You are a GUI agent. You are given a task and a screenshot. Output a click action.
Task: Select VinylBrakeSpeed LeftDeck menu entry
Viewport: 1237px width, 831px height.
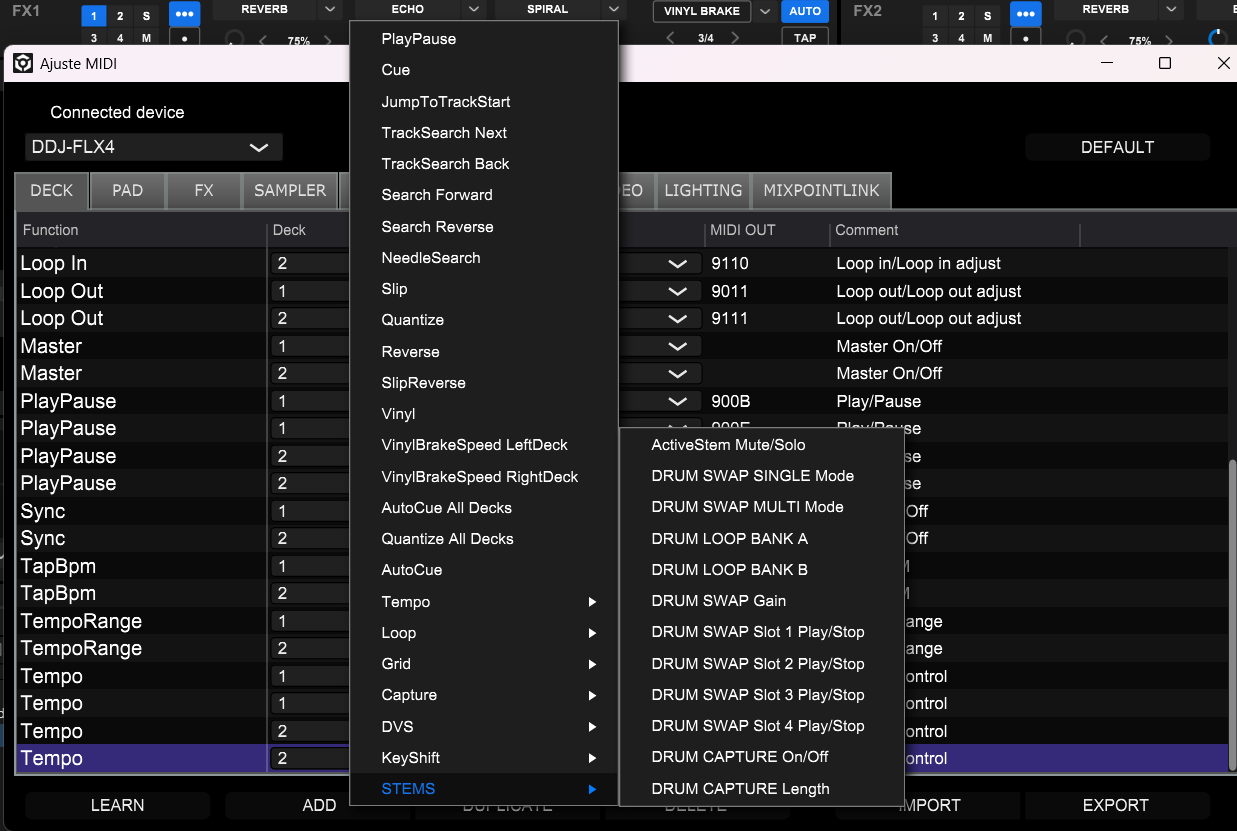pos(483,445)
